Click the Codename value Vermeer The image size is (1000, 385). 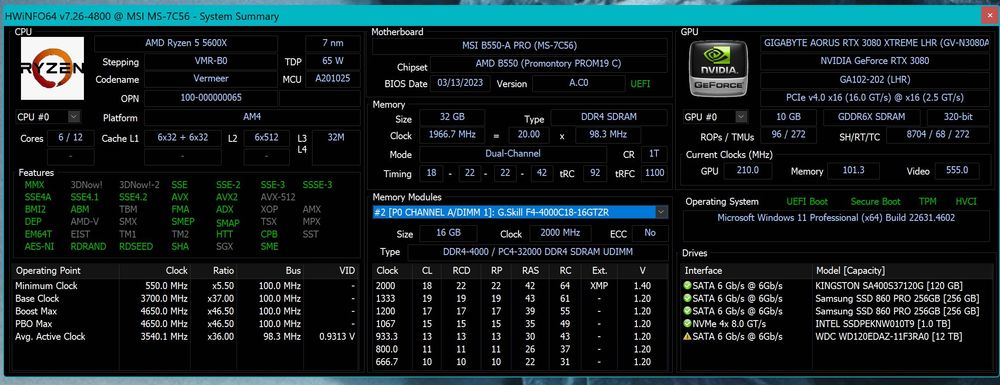pos(210,79)
